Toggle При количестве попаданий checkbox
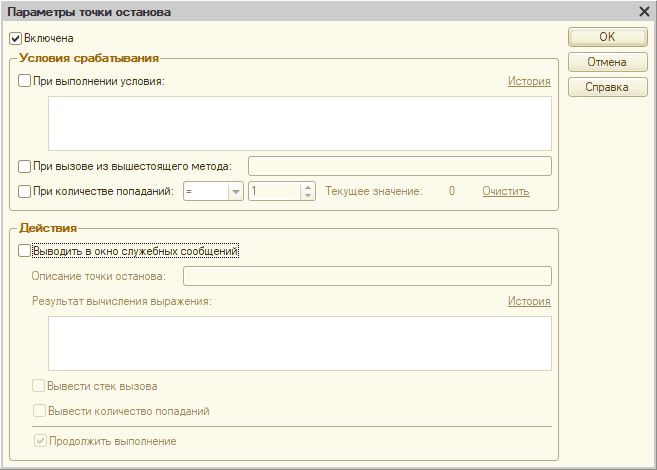Viewport: 657px width, 470px height. (25, 191)
